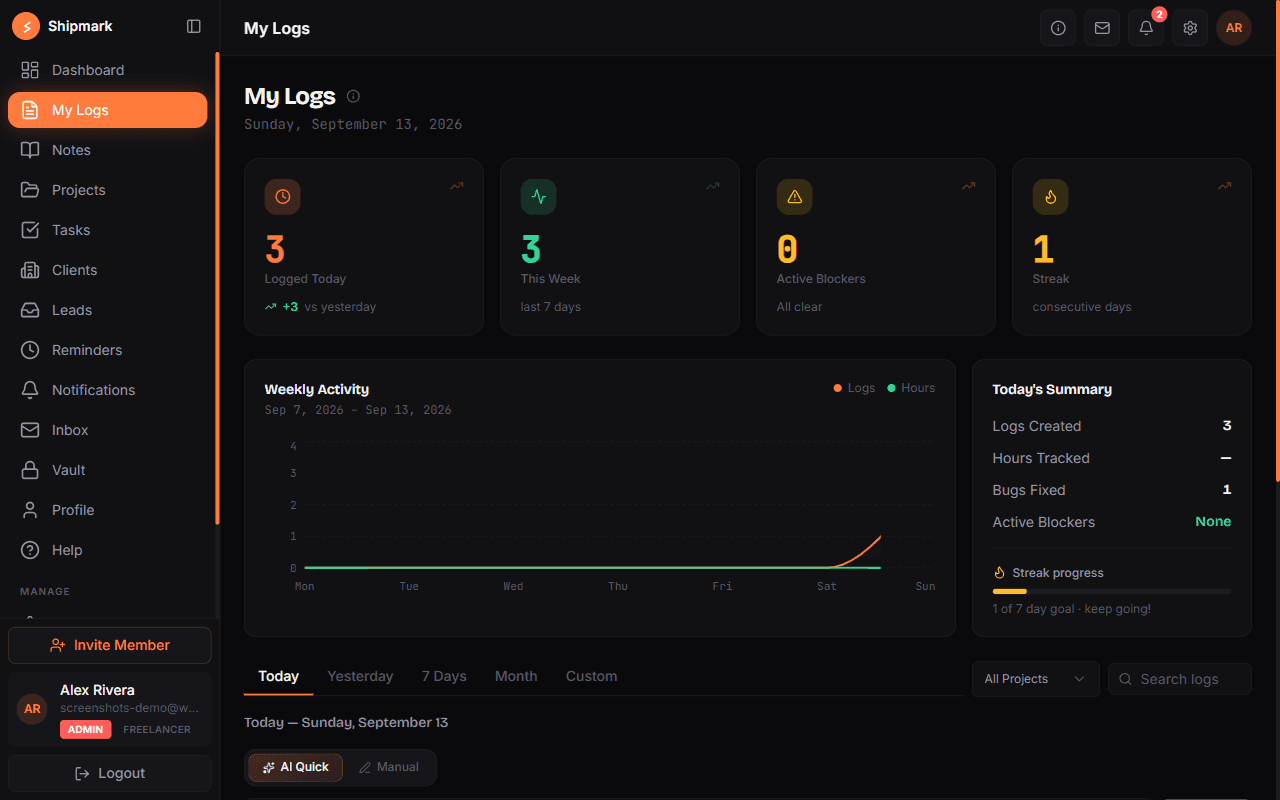The width and height of the screenshot is (1280, 800).
Task: Click the pulse icon on This Week card
Action: point(539,197)
